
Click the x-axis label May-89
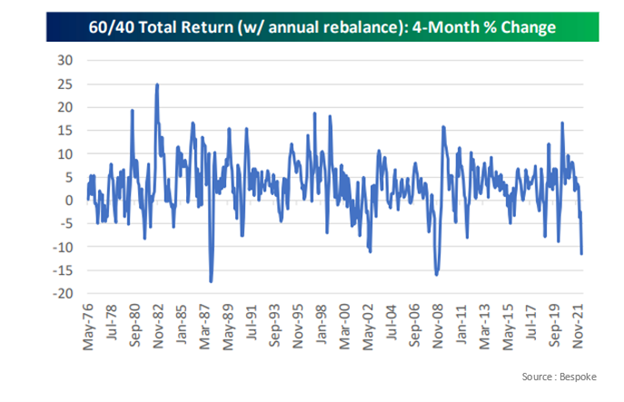228,327
